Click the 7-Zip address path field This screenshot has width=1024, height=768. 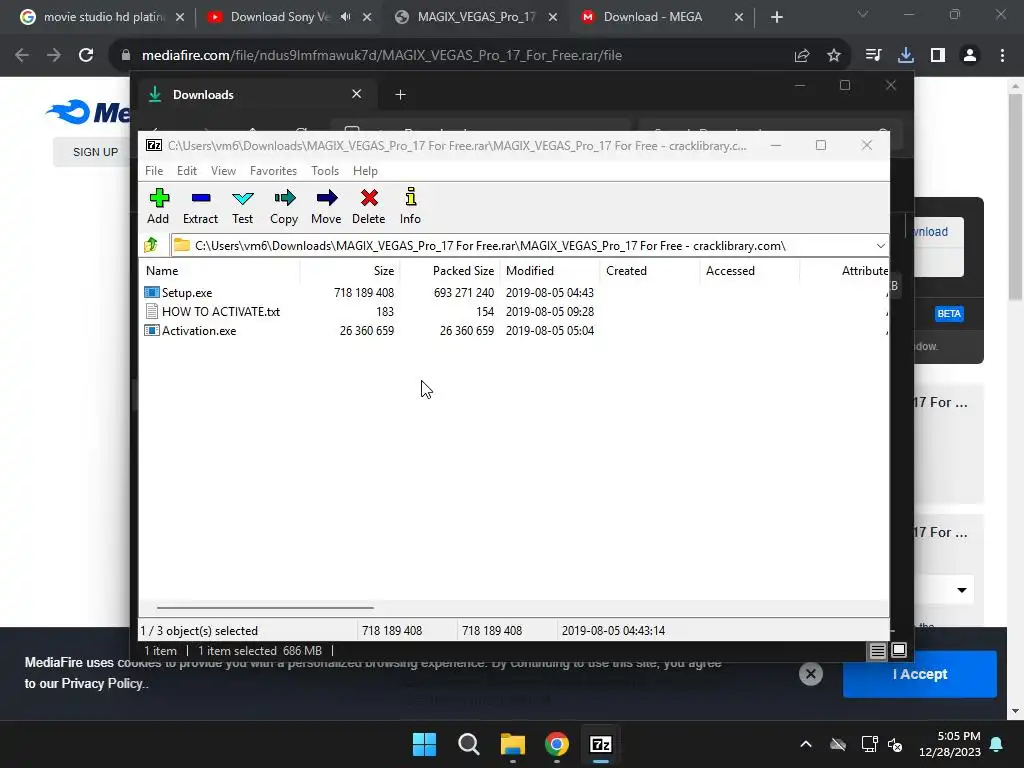point(522,246)
